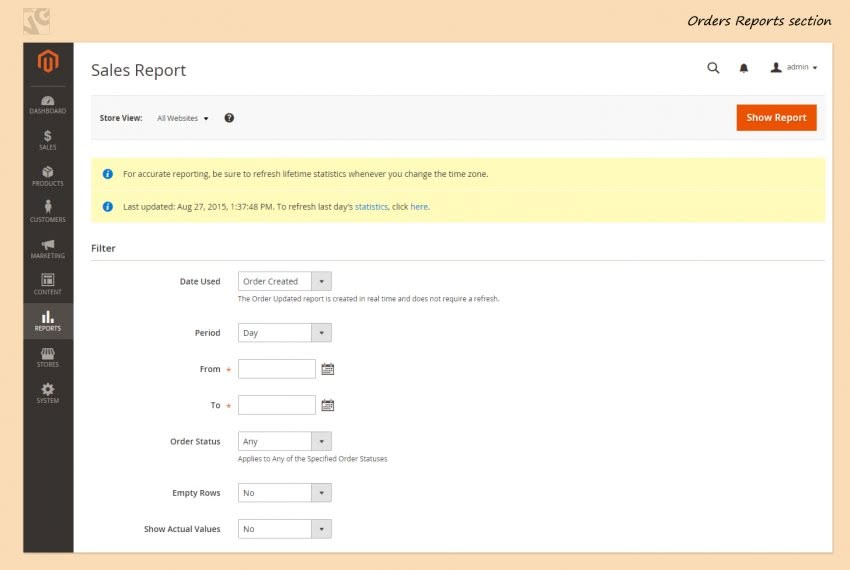
Task: Open the Order Status dropdown
Action: click(285, 441)
